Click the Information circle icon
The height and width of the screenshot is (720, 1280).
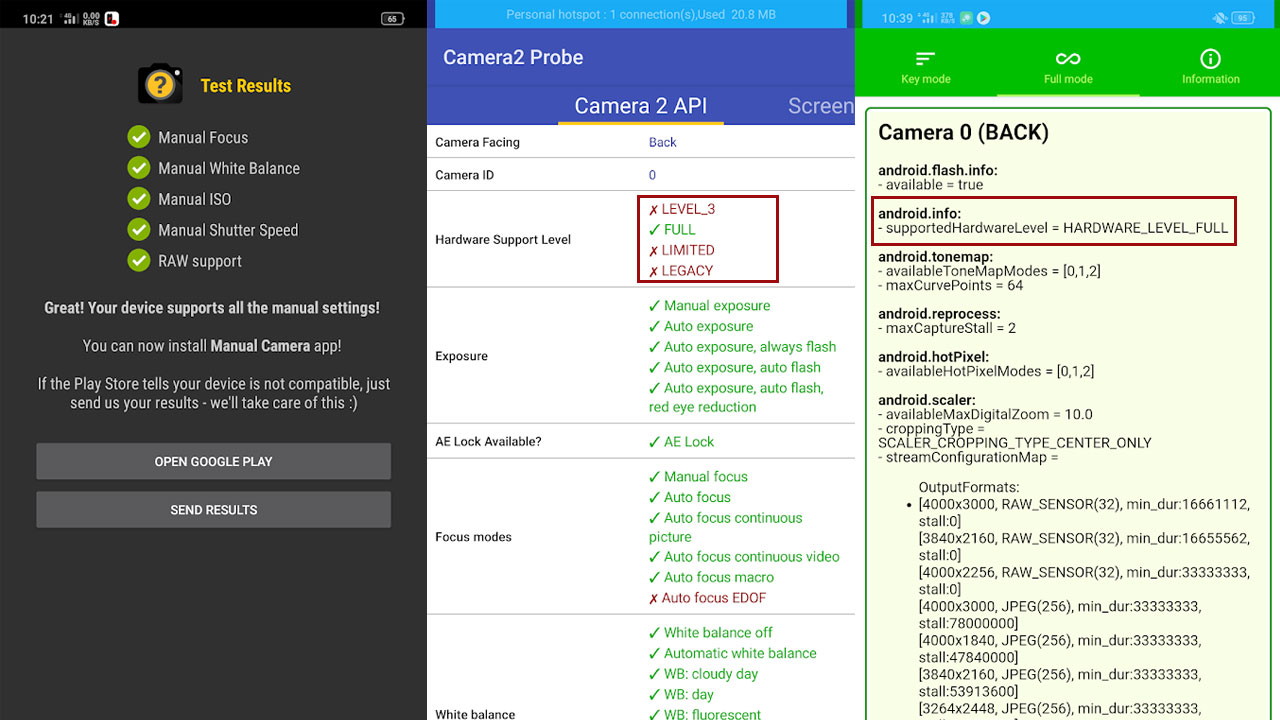coord(1210,58)
